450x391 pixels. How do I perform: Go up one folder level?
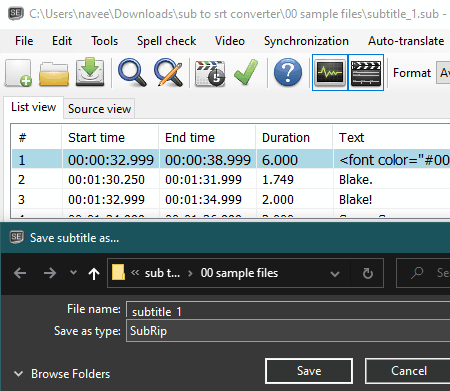[x=94, y=273]
